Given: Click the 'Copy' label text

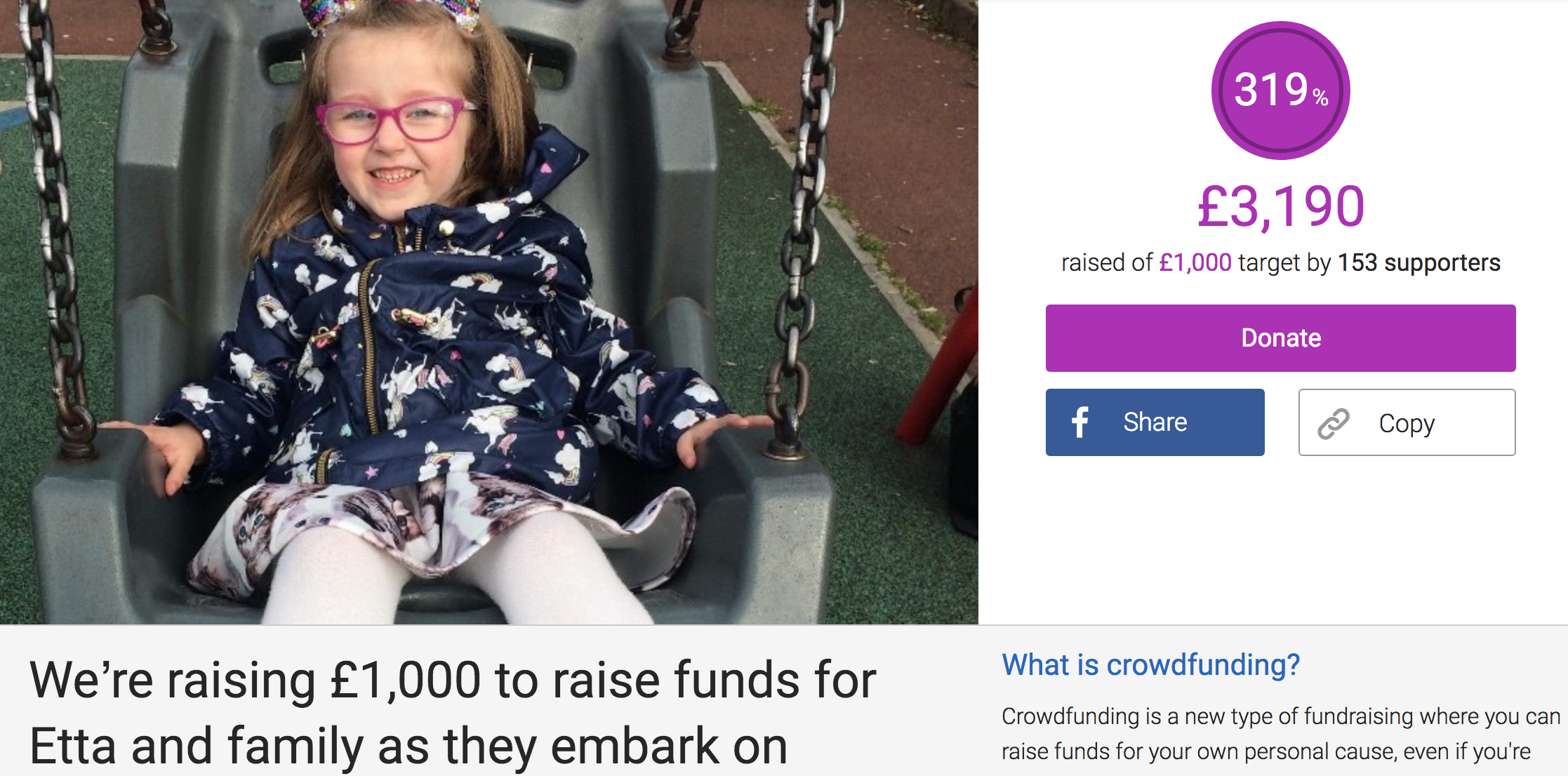Looking at the screenshot, I should (x=1407, y=424).
